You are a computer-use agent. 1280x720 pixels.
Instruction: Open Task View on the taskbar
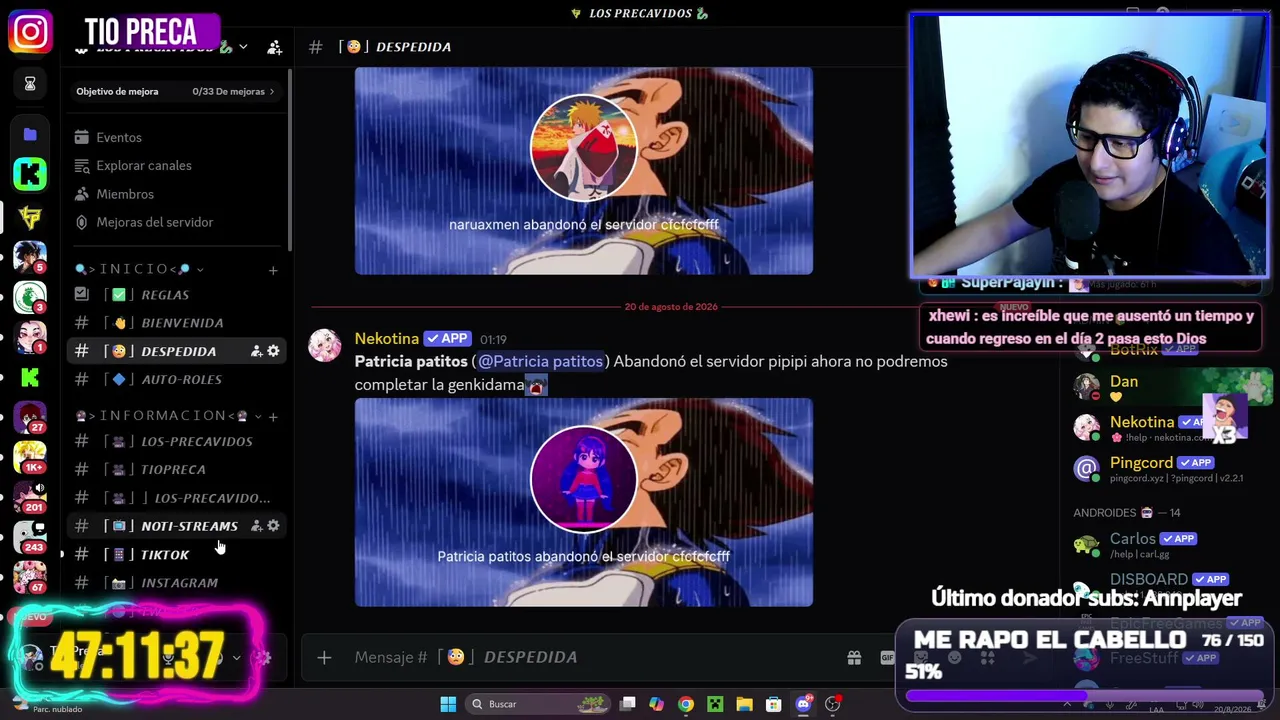(x=627, y=704)
